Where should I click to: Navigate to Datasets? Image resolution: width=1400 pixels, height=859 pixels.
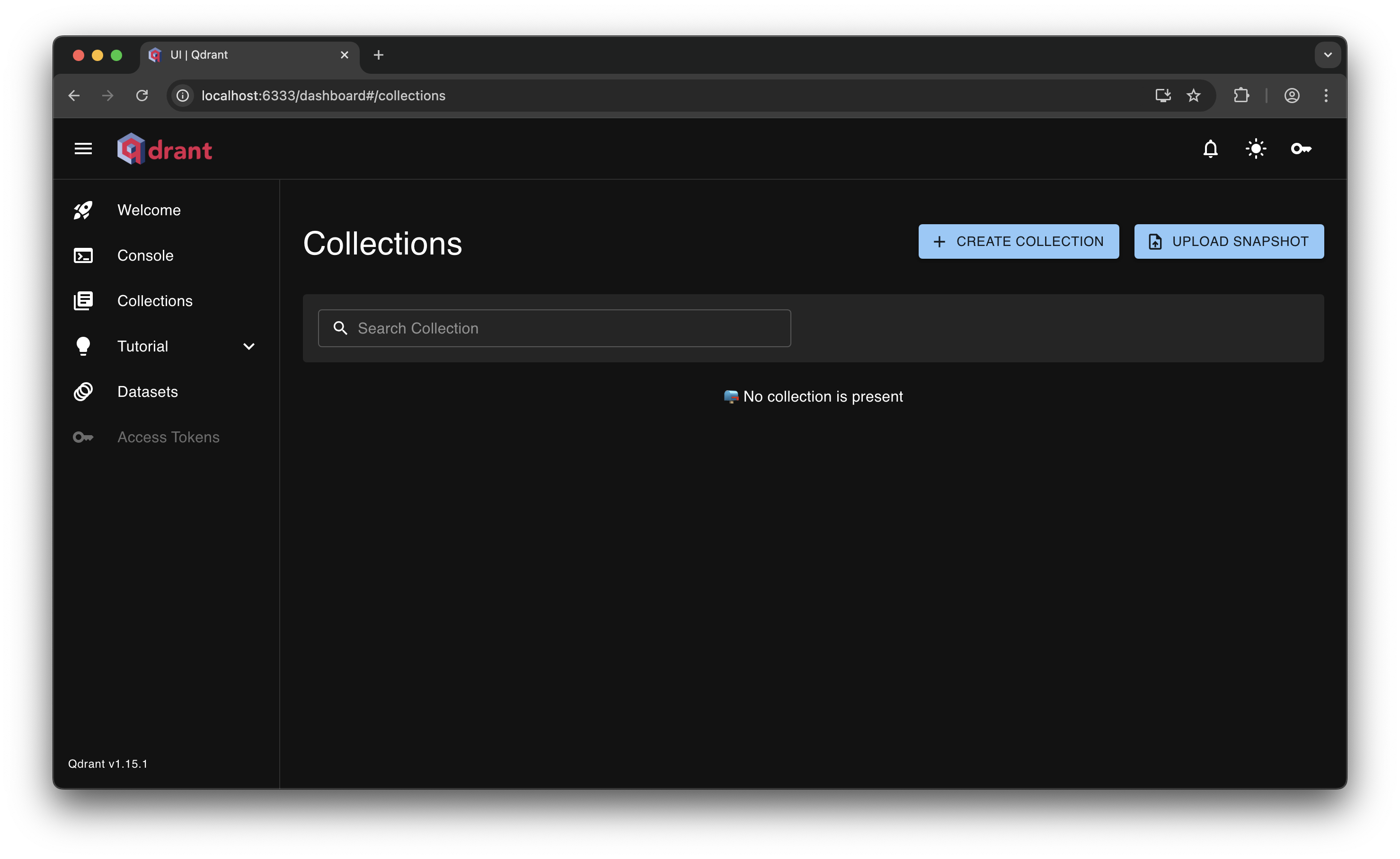point(148,392)
